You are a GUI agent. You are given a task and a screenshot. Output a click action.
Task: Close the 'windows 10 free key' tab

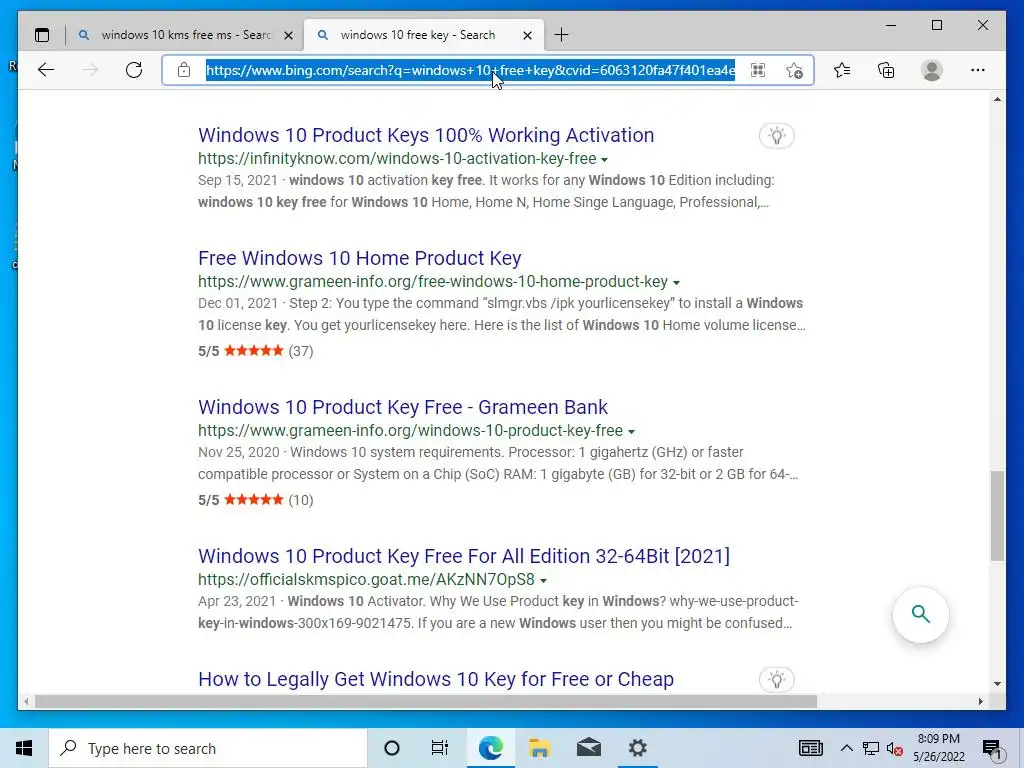tap(528, 35)
